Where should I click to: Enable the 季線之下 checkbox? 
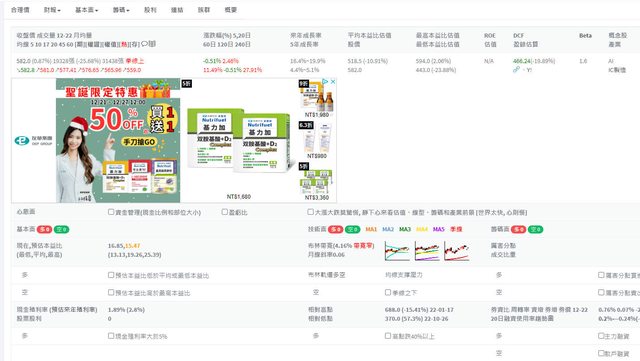(x=388, y=292)
